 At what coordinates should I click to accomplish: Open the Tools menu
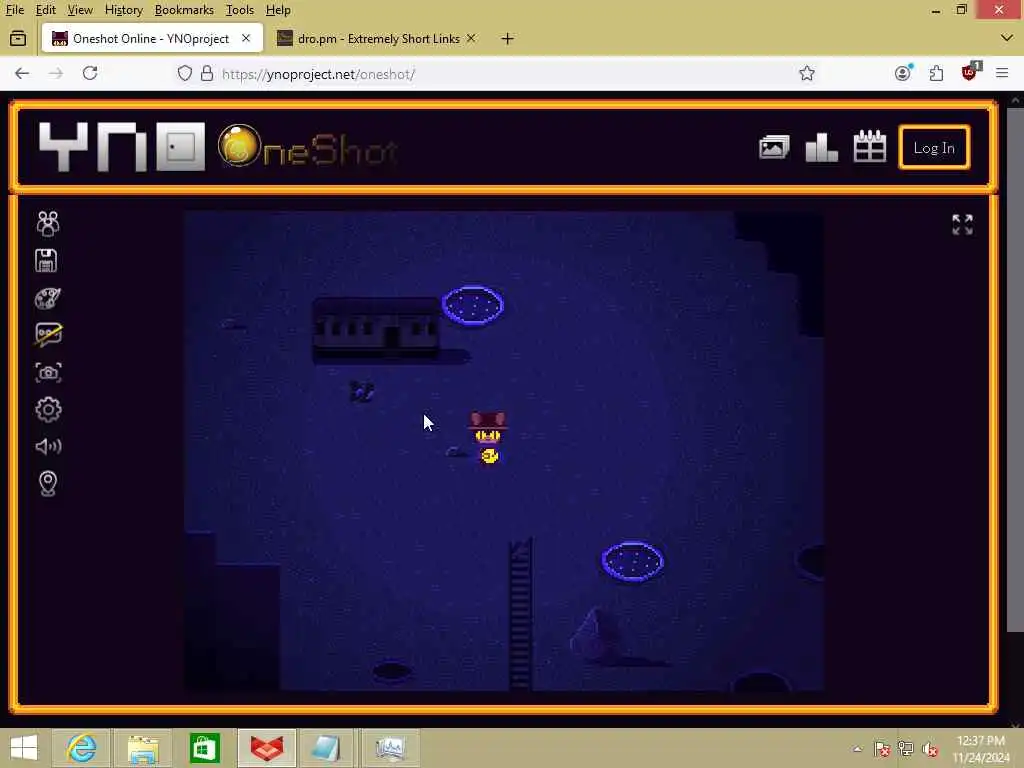(240, 10)
